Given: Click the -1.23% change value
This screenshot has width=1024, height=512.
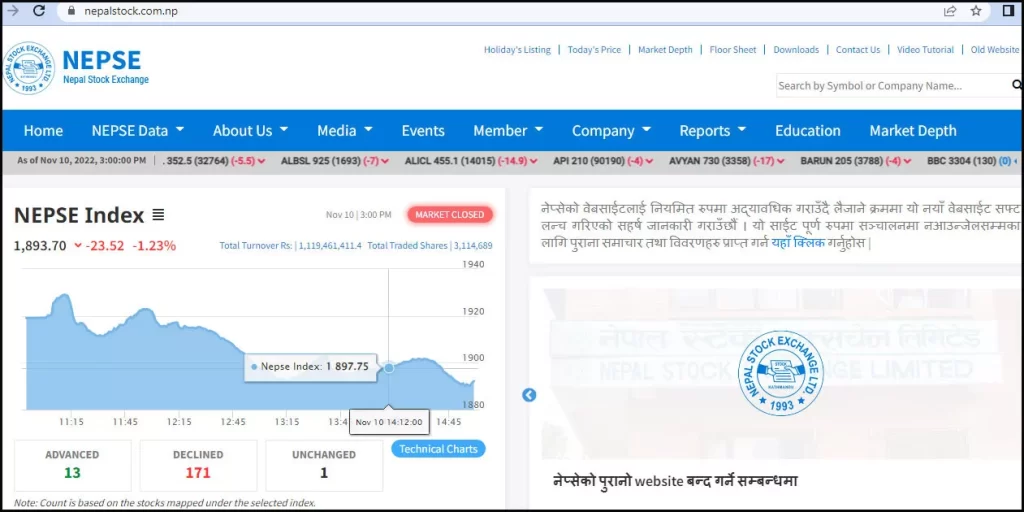Looking at the screenshot, I should [x=154, y=246].
